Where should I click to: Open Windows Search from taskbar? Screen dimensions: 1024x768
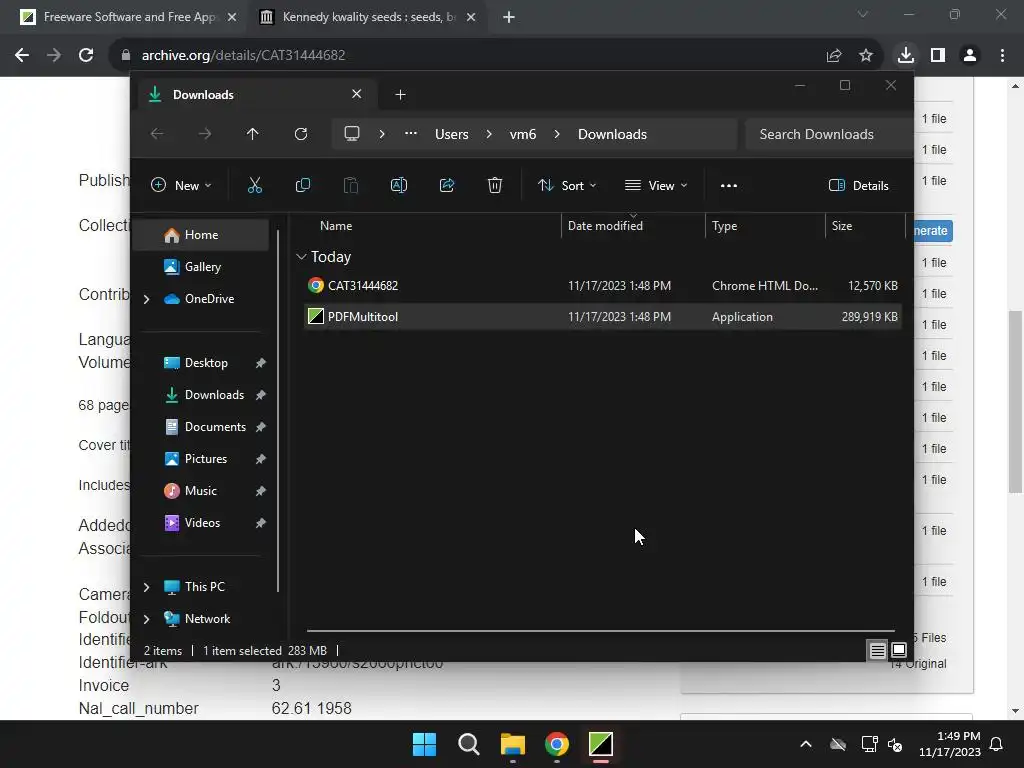(469, 744)
